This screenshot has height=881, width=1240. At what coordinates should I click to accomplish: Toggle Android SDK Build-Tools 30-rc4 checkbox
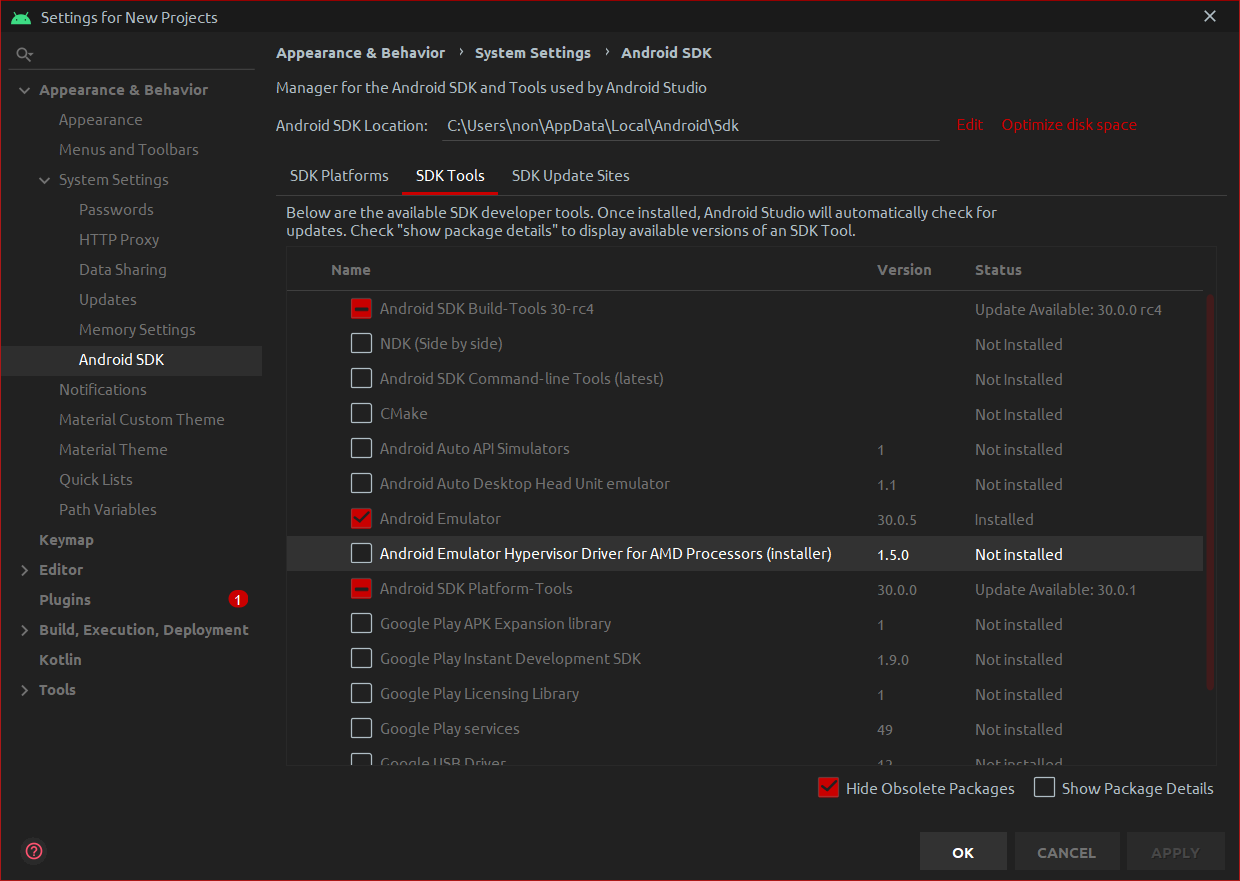tap(361, 309)
